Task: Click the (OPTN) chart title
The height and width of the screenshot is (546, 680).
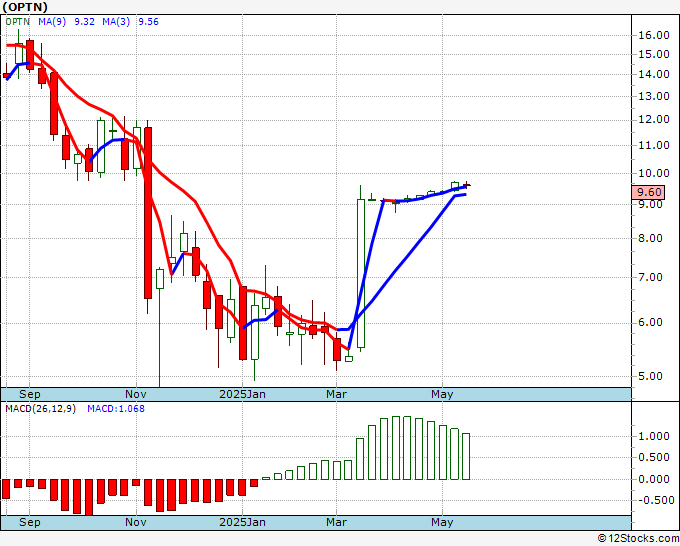Action: (25, 7)
